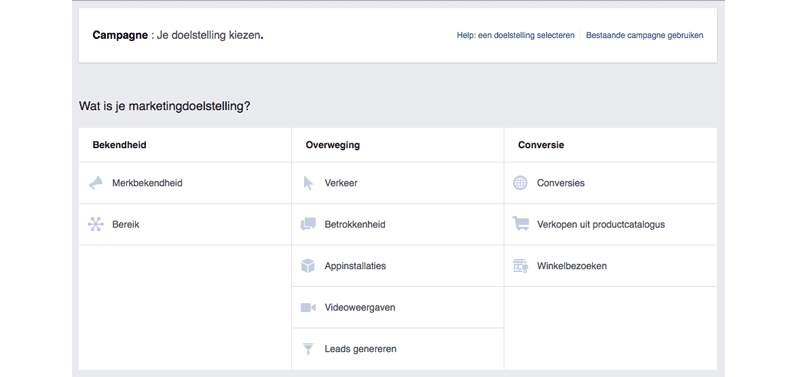Click the megaphone icon beside Merkbekendheid
Viewport: 800px width, 377px height.
click(95, 183)
